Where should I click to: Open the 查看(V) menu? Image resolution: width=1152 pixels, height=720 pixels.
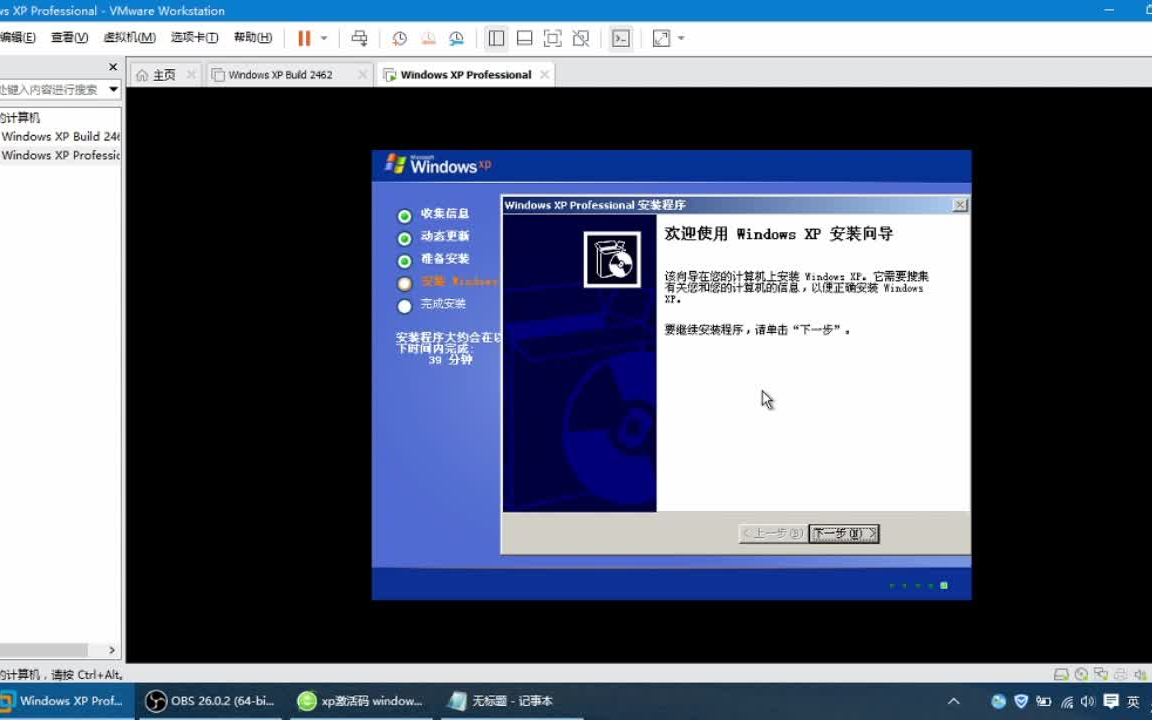coord(70,37)
